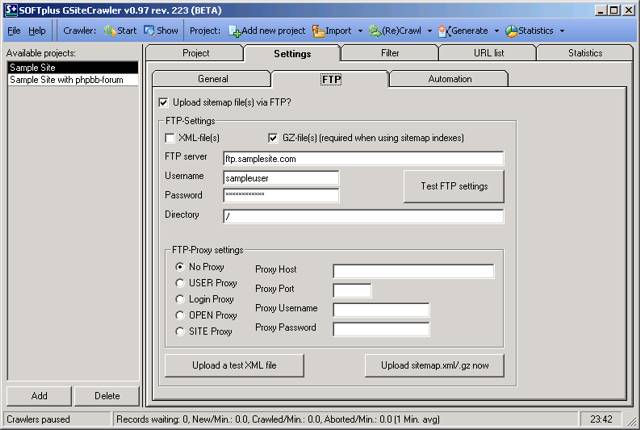Click the Import toolbar icon
The height and width of the screenshot is (430, 640).
click(x=318, y=31)
